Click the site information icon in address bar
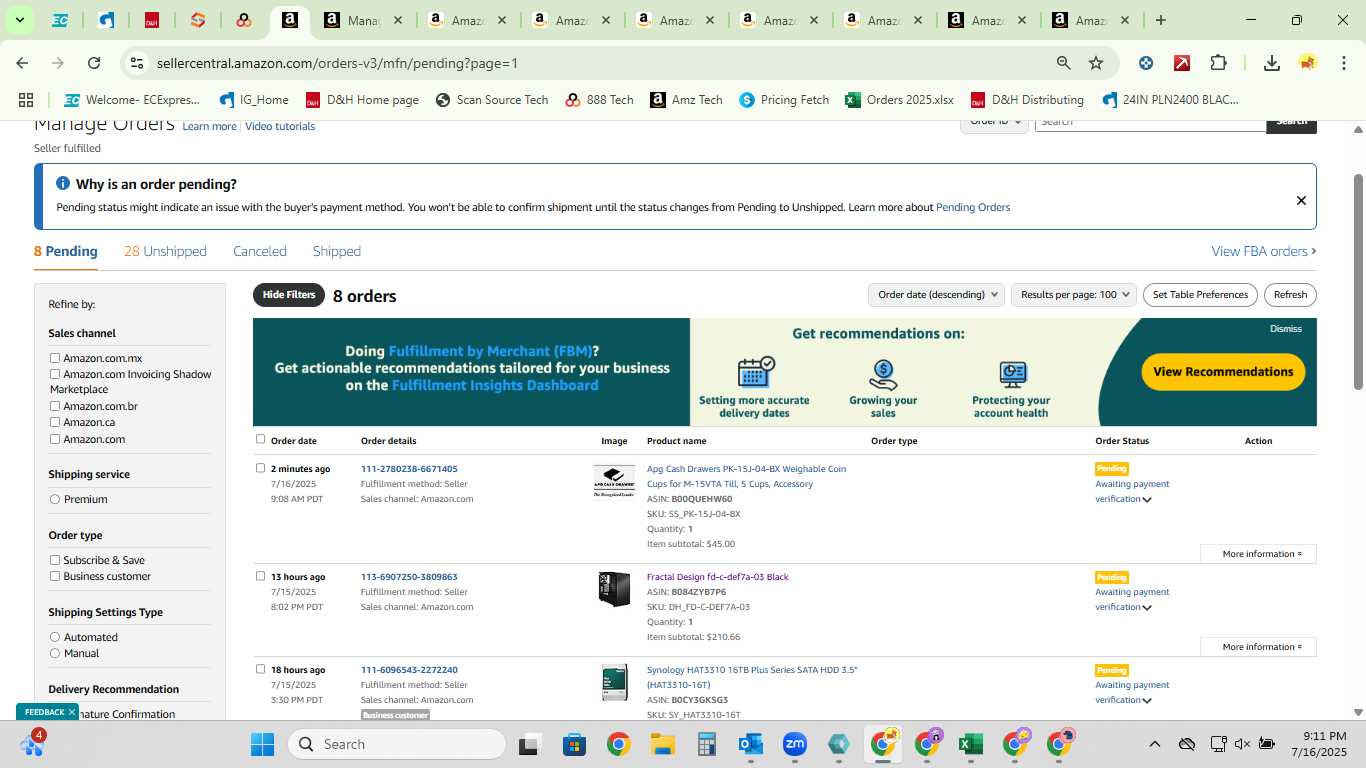This screenshot has width=1366, height=768. point(137,63)
